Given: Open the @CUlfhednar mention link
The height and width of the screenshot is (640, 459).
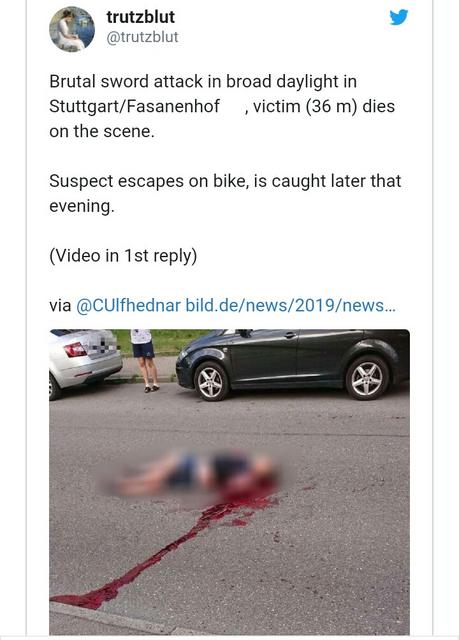Looking at the screenshot, I should tap(128, 305).
